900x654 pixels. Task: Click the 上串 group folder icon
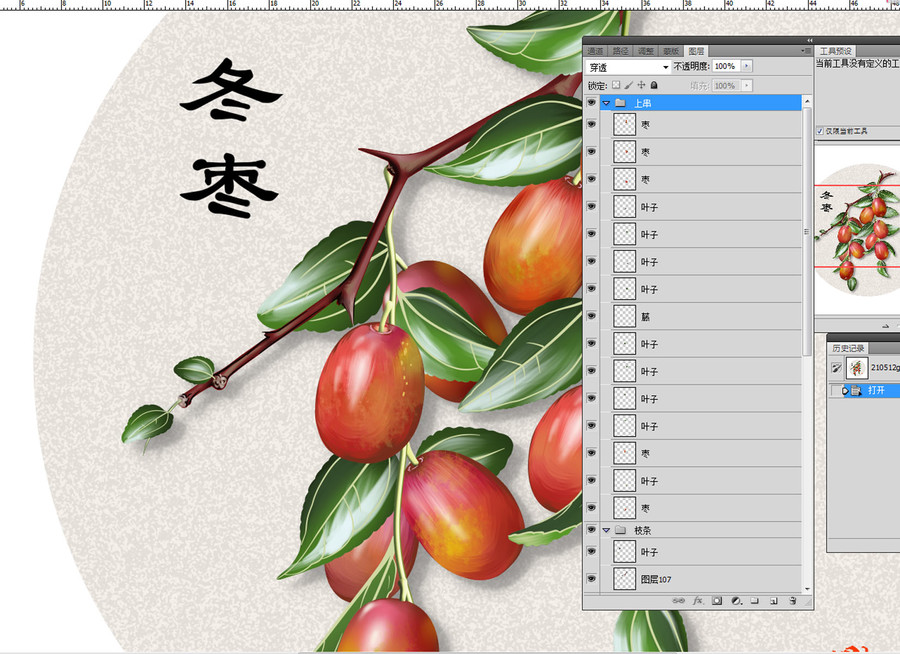tap(620, 103)
